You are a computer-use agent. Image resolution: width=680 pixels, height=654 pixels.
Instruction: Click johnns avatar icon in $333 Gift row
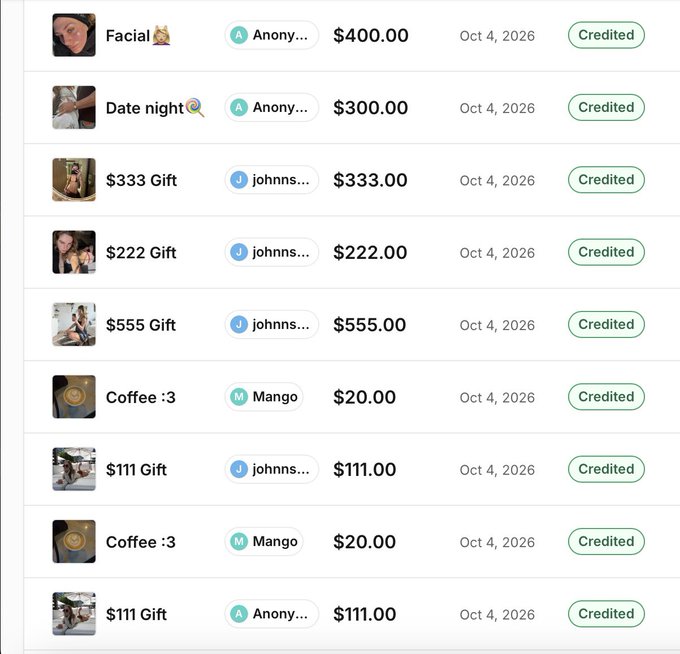(x=239, y=180)
